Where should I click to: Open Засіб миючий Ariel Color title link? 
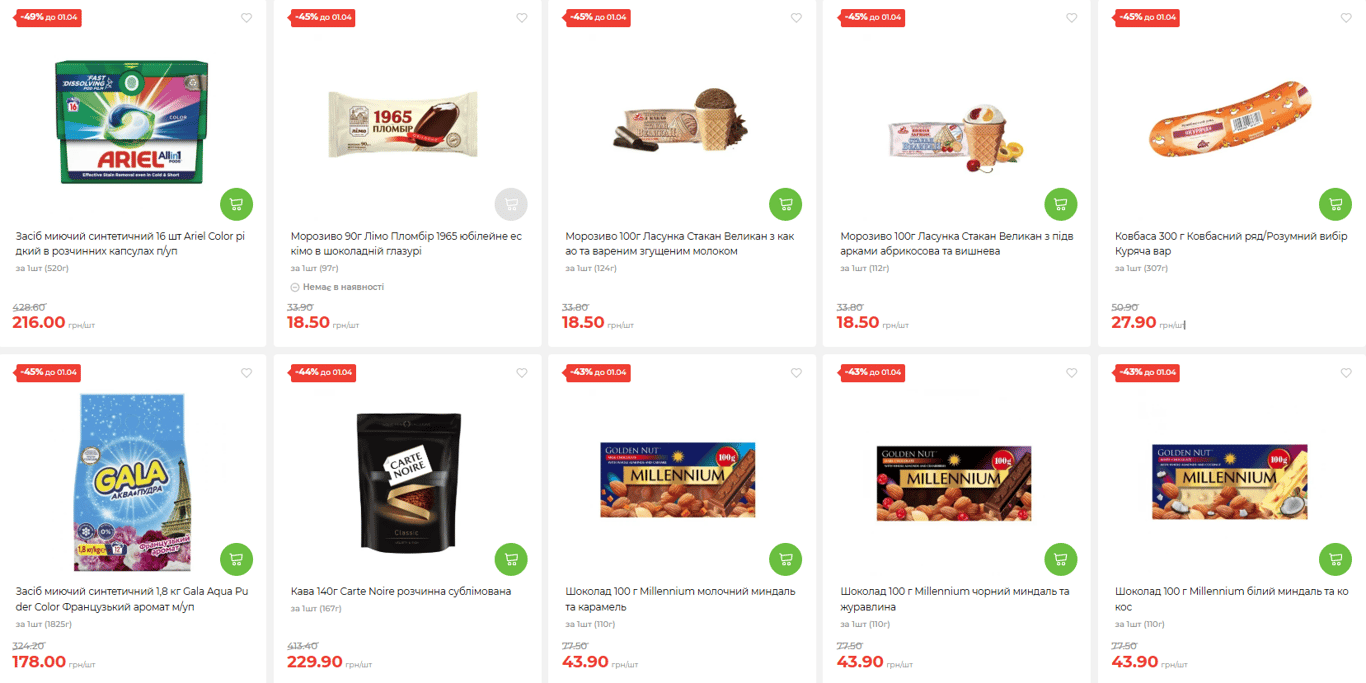click(130, 244)
